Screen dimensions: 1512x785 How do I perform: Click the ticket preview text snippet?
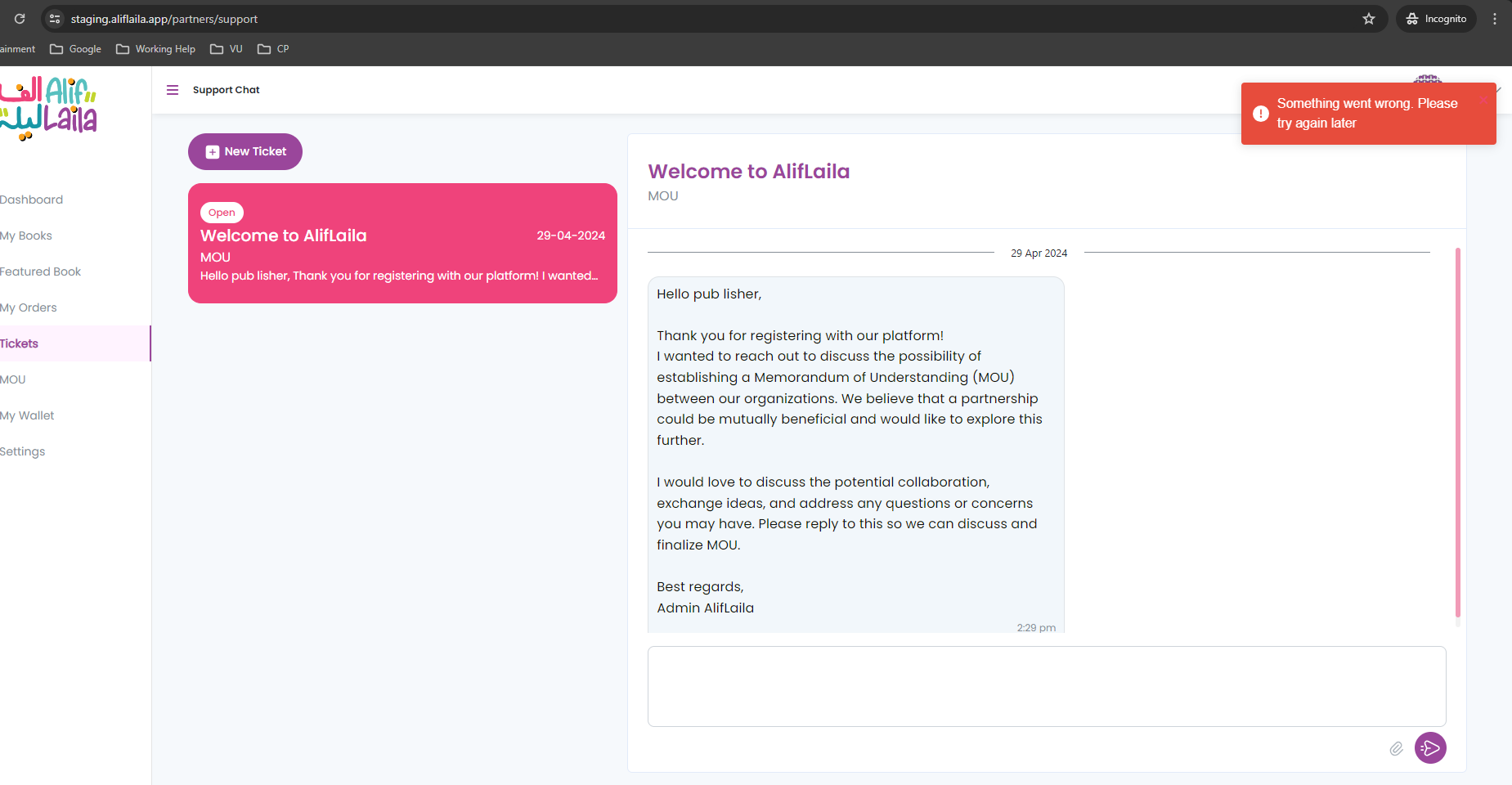click(x=399, y=276)
